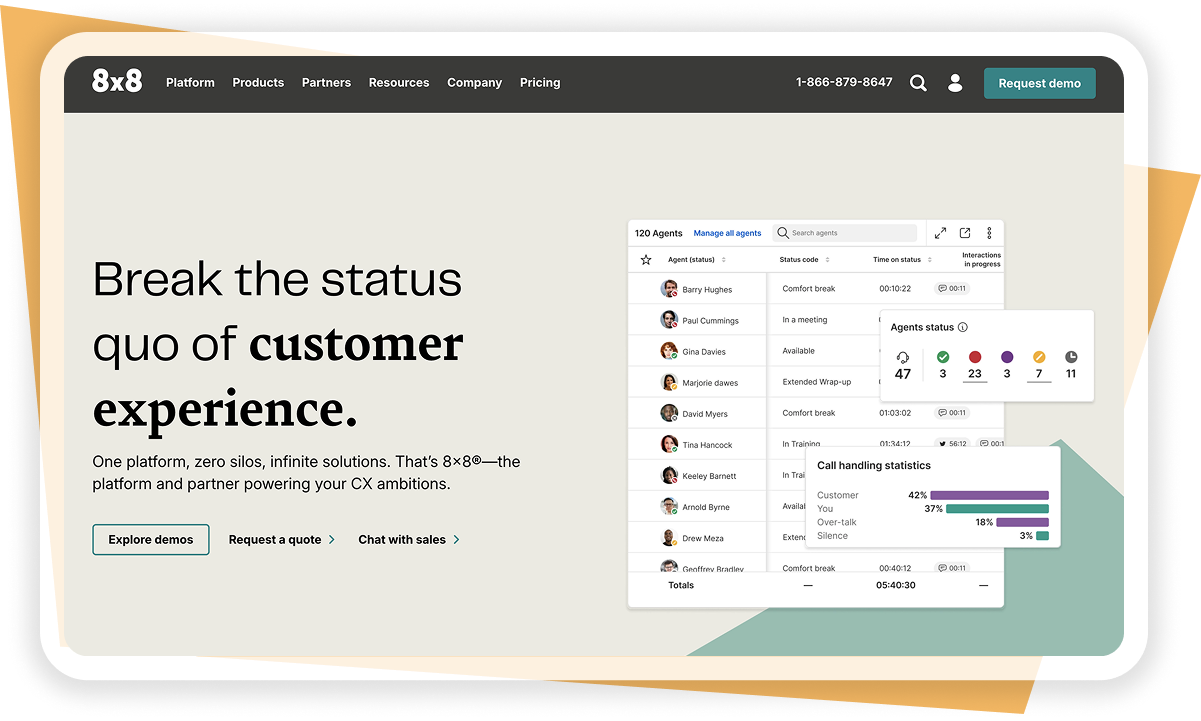Open the user account icon
1201x721 pixels.
pos(955,83)
